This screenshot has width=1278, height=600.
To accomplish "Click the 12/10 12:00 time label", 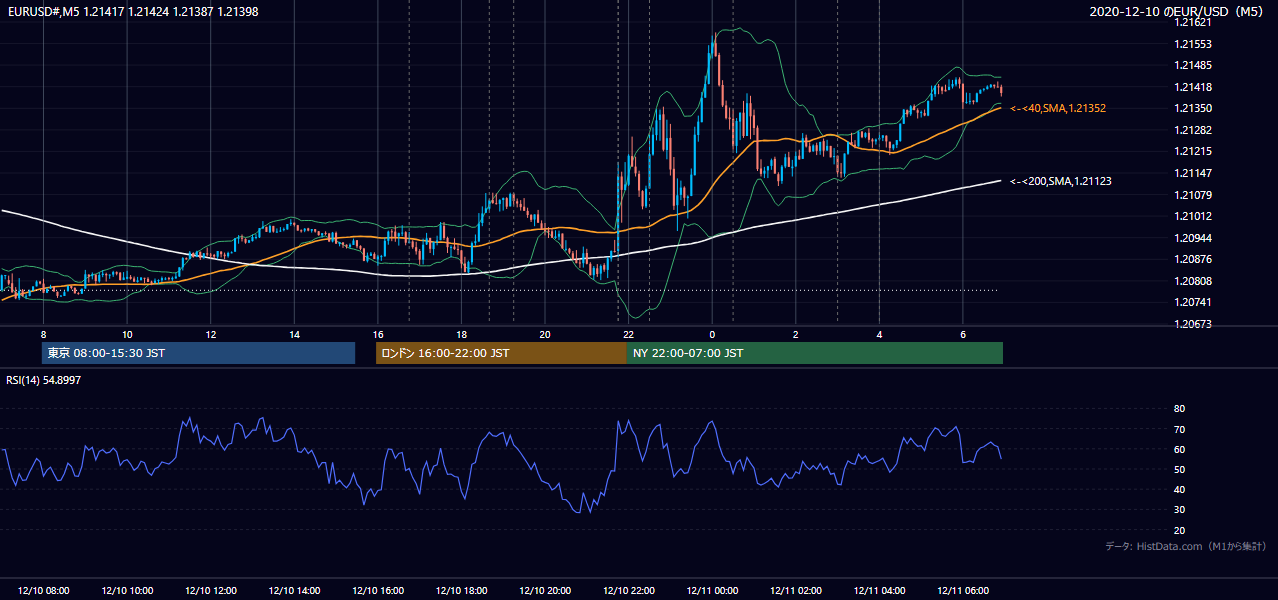I will (x=211, y=591).
